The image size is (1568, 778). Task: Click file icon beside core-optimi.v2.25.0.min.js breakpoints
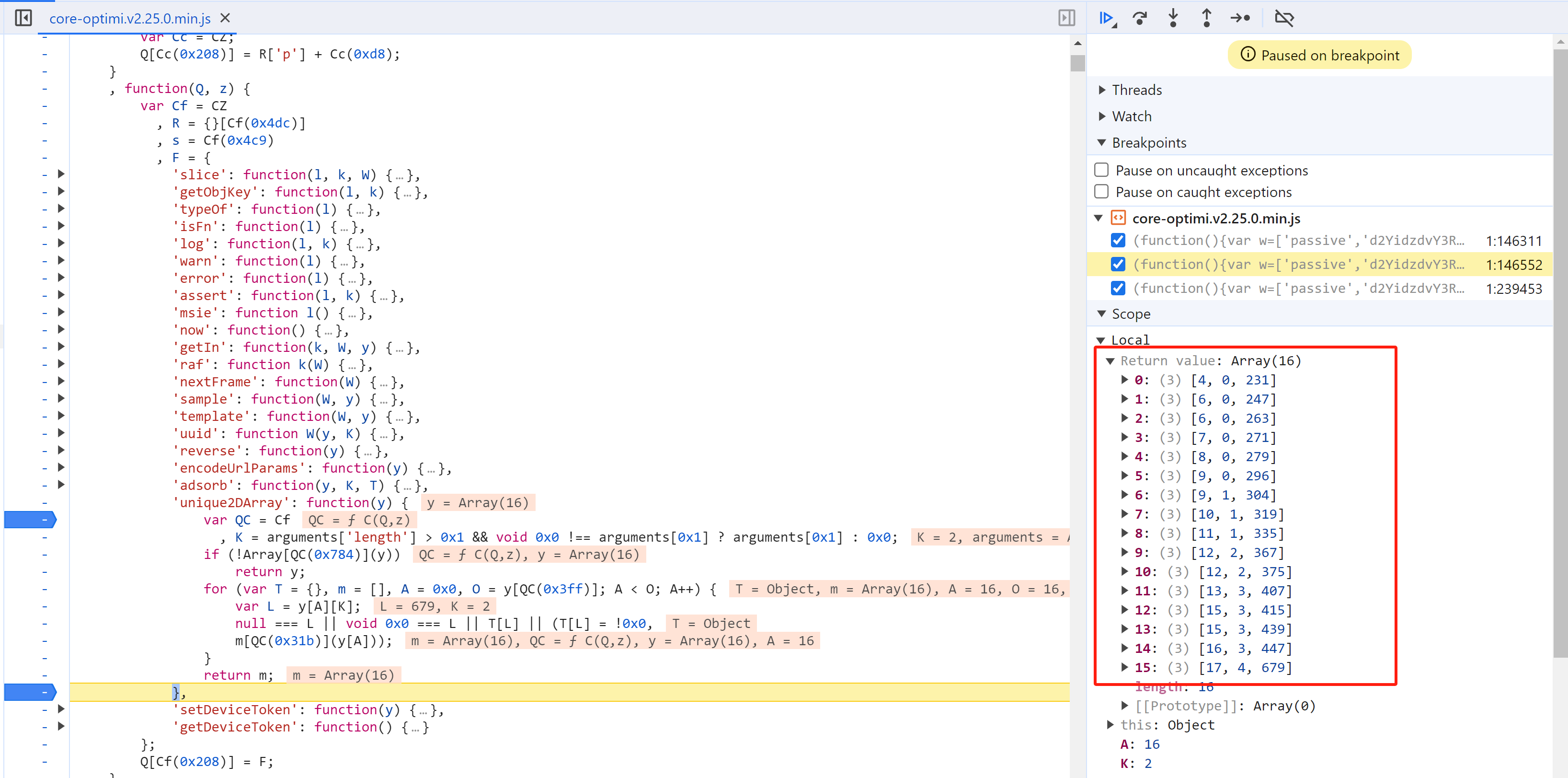[1118, 218]
